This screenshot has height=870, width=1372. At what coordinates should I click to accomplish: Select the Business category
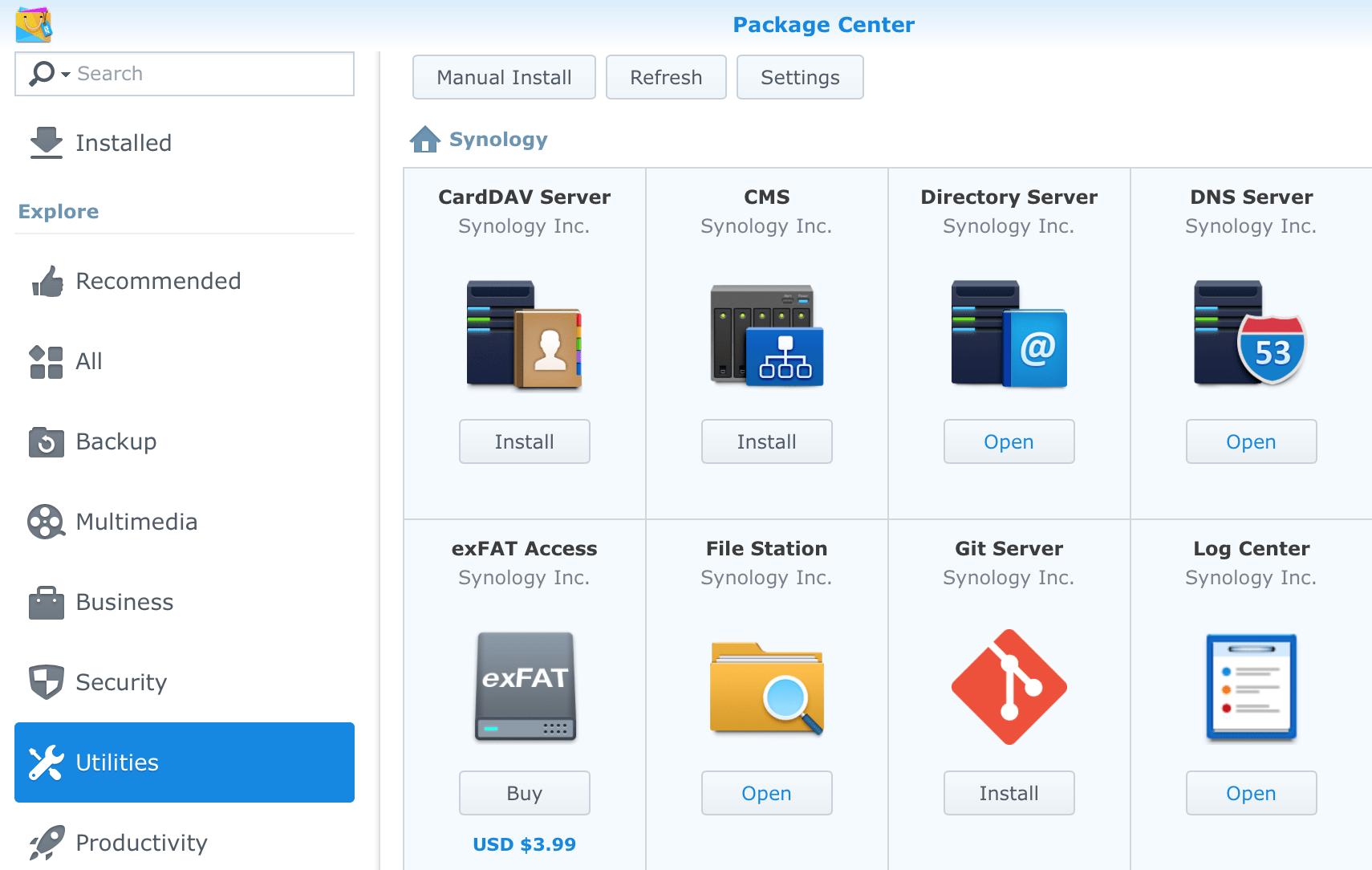(x=185, y=602)
